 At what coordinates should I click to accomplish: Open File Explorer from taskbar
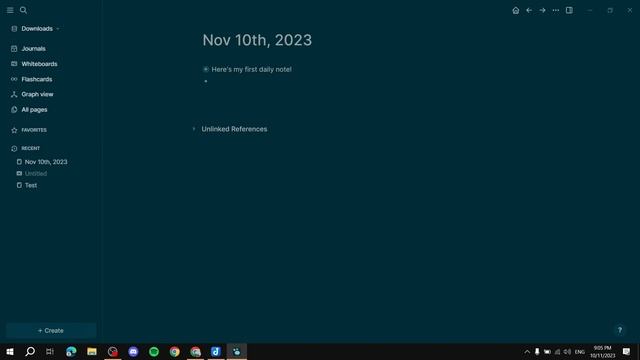(92, 351)
